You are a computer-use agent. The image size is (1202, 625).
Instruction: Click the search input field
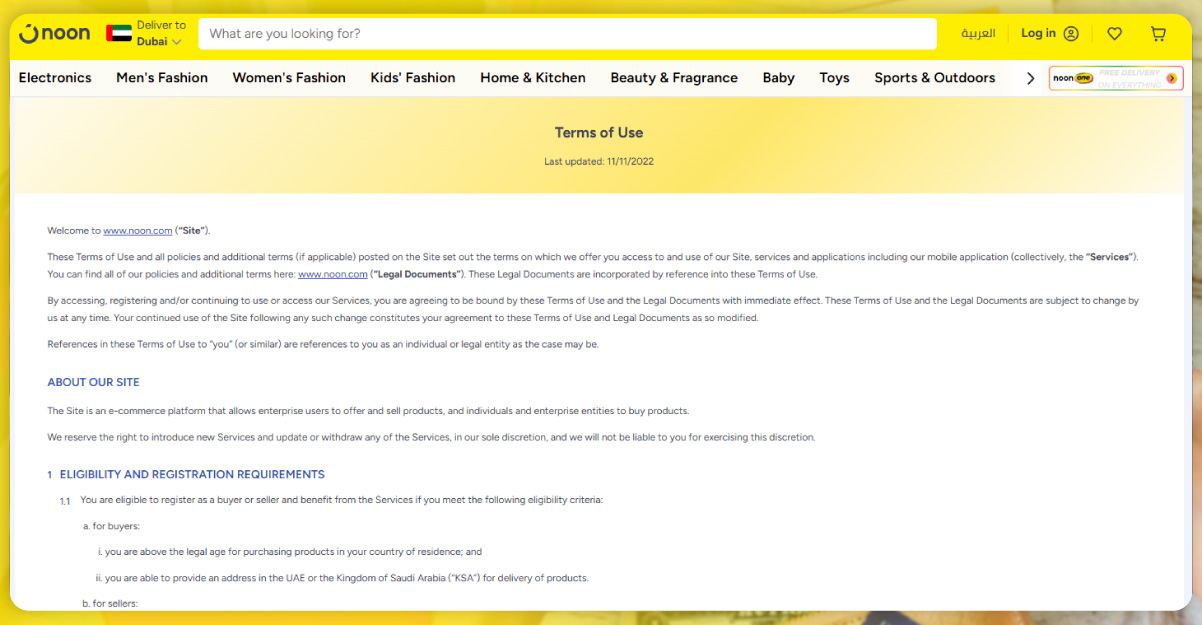[567, 33]
